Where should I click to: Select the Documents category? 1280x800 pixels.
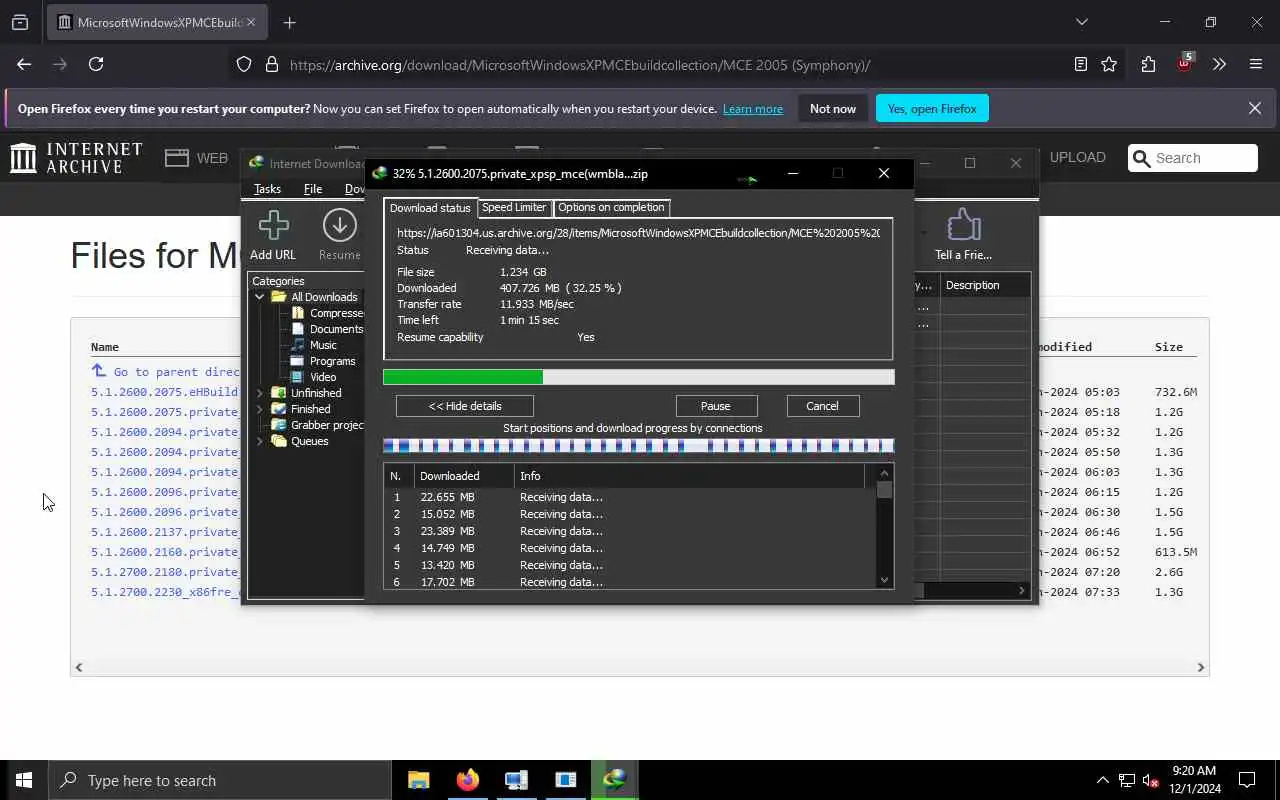click(x=328, y=329)
